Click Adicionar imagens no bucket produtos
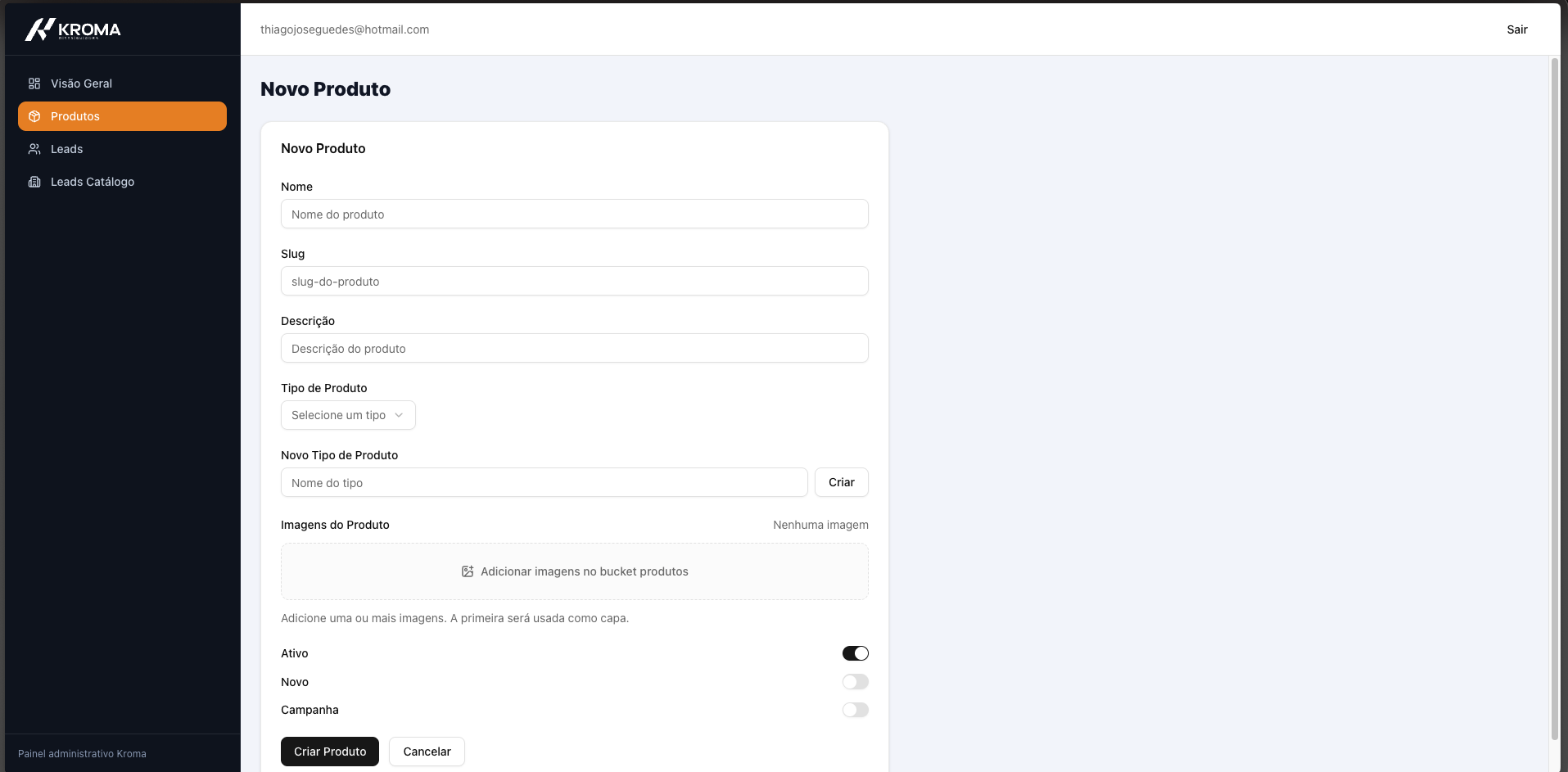This screenshot has width=1568, height=772. tap(575, 571)
